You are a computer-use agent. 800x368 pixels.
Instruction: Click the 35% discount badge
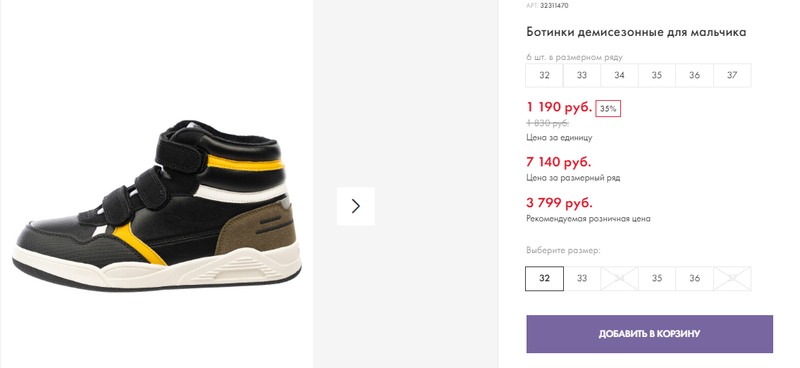click(608, 109)
